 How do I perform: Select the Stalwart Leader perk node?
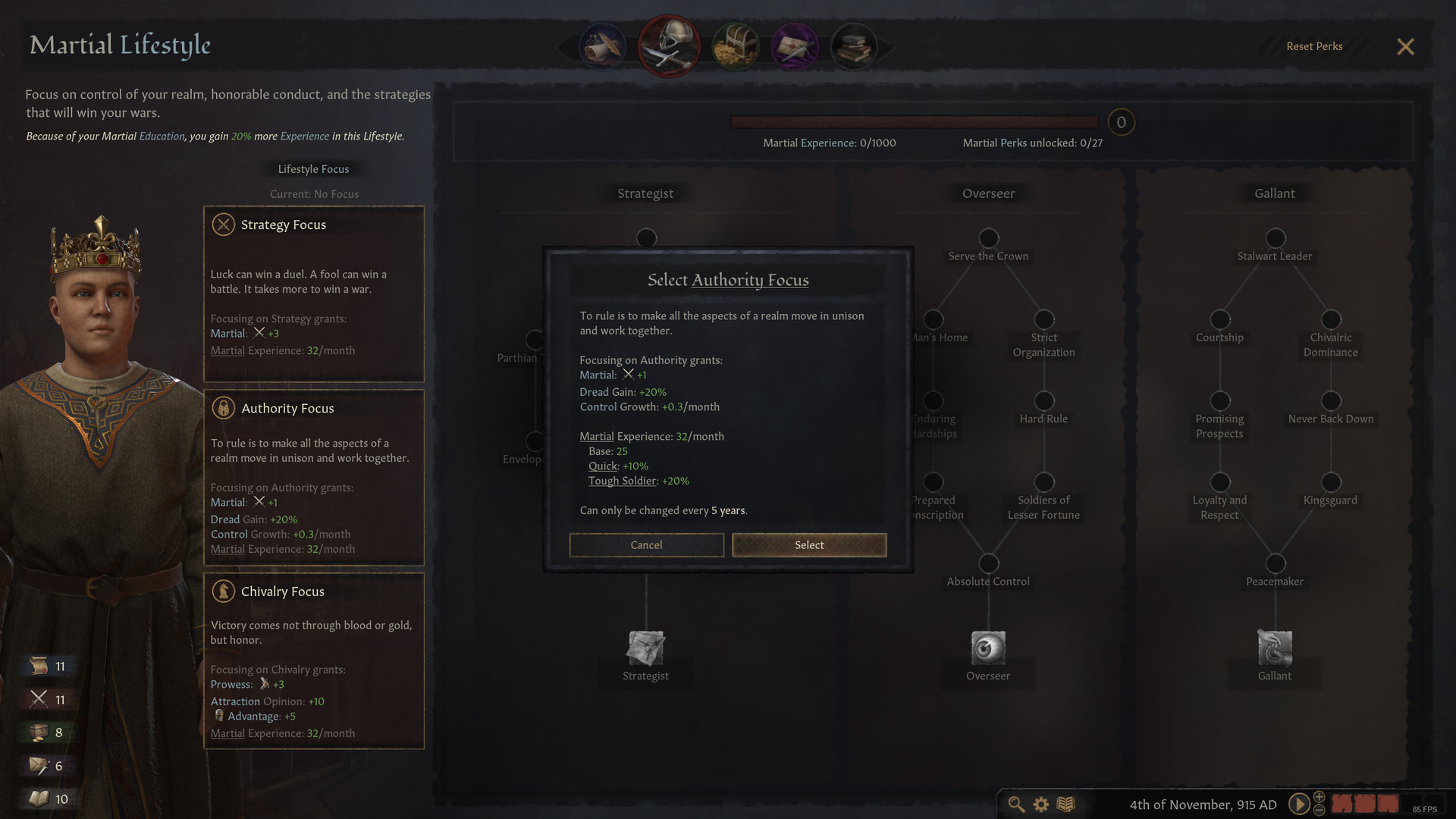click(x=1276, y=238)
